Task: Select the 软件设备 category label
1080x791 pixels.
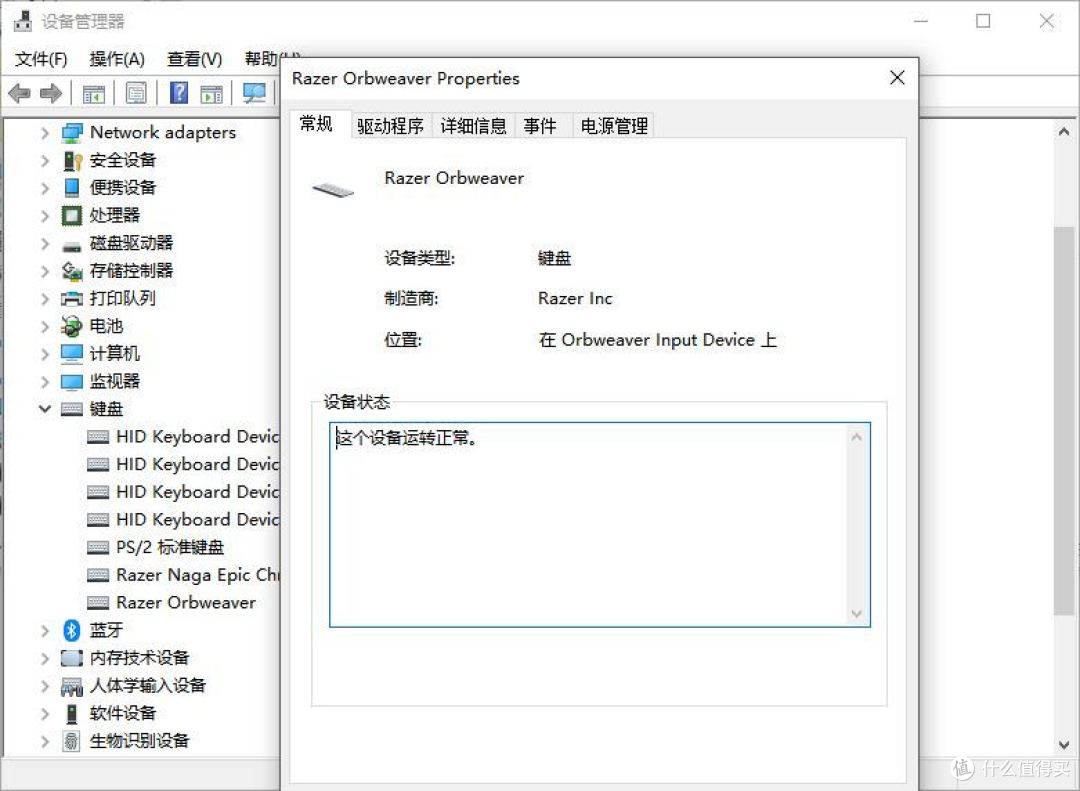Action: pyautogui.click(x=123, y=712)
